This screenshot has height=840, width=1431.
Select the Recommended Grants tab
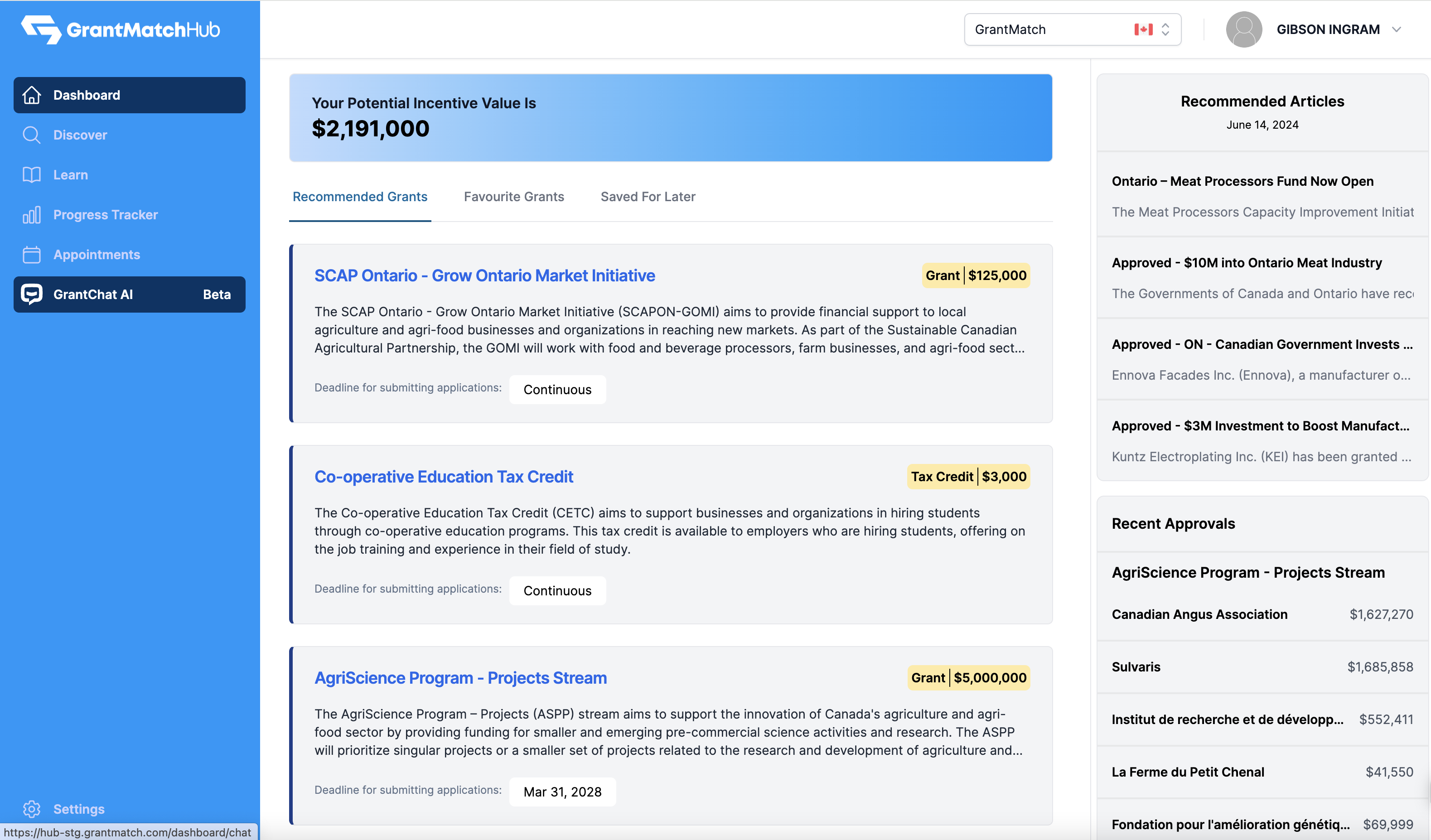coord(359,197)
